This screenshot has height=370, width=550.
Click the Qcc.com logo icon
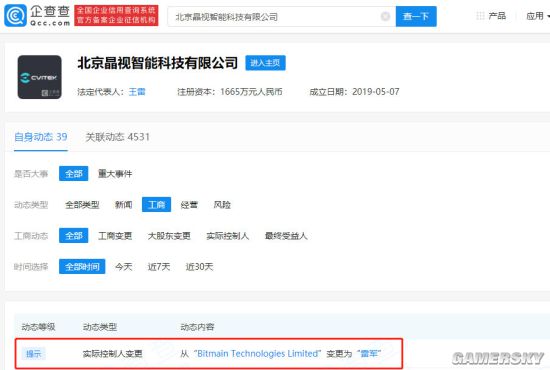(x=15, y=15)
